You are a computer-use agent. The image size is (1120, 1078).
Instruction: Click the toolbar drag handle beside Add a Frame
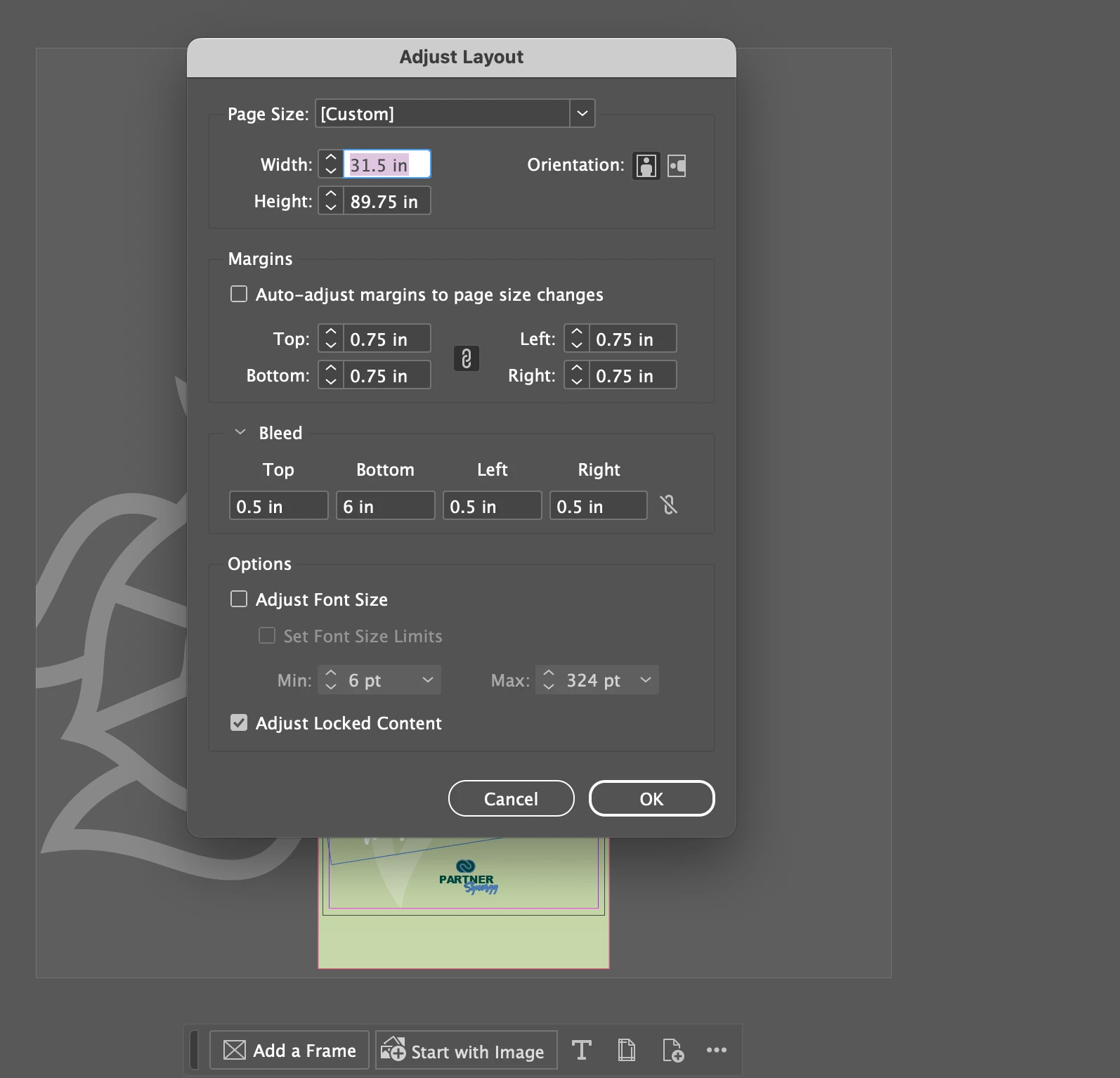pyautogui.click(x=195, y=1050)
